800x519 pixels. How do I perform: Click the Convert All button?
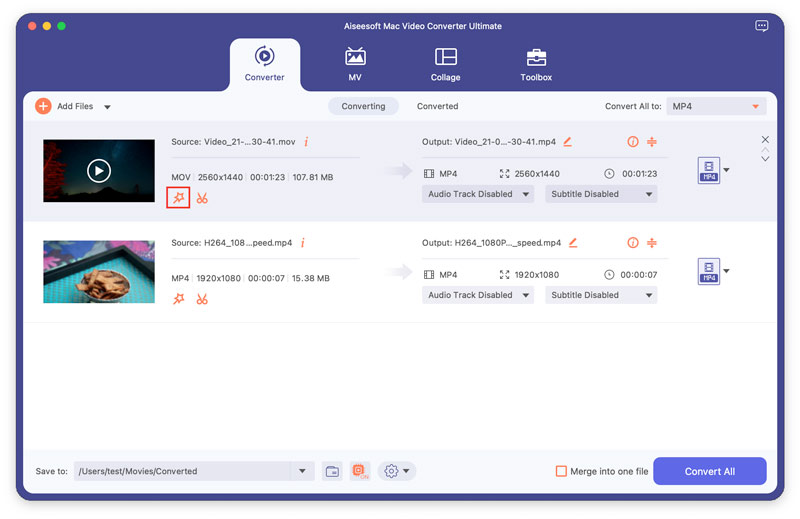(x=710, y=471)
